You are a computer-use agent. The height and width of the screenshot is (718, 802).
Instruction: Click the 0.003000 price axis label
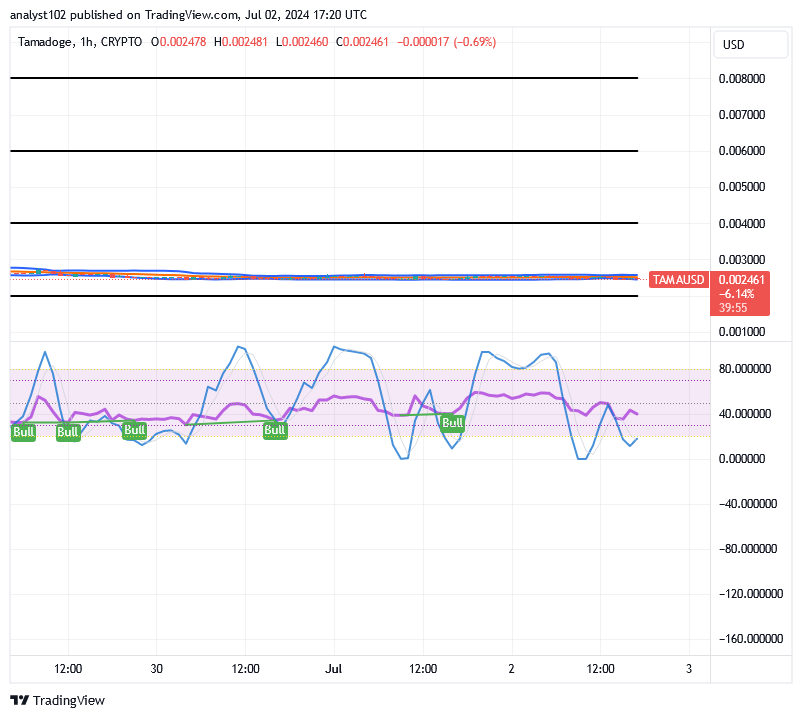742,259
